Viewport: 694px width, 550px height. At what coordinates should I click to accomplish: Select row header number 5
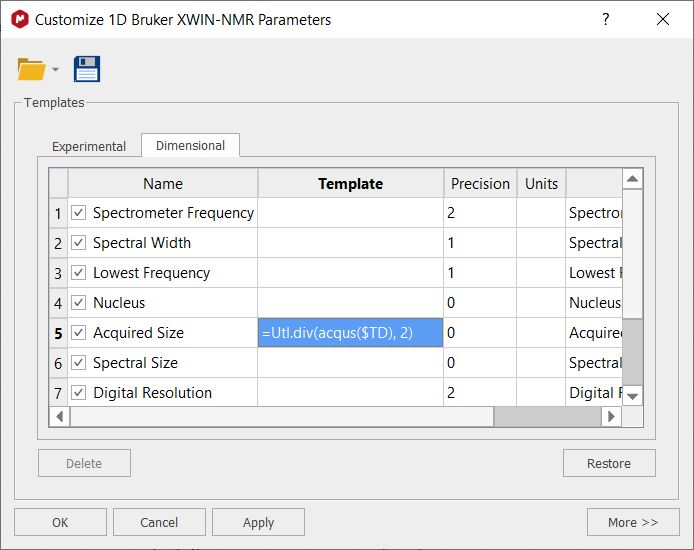click(x=58, y=333)
